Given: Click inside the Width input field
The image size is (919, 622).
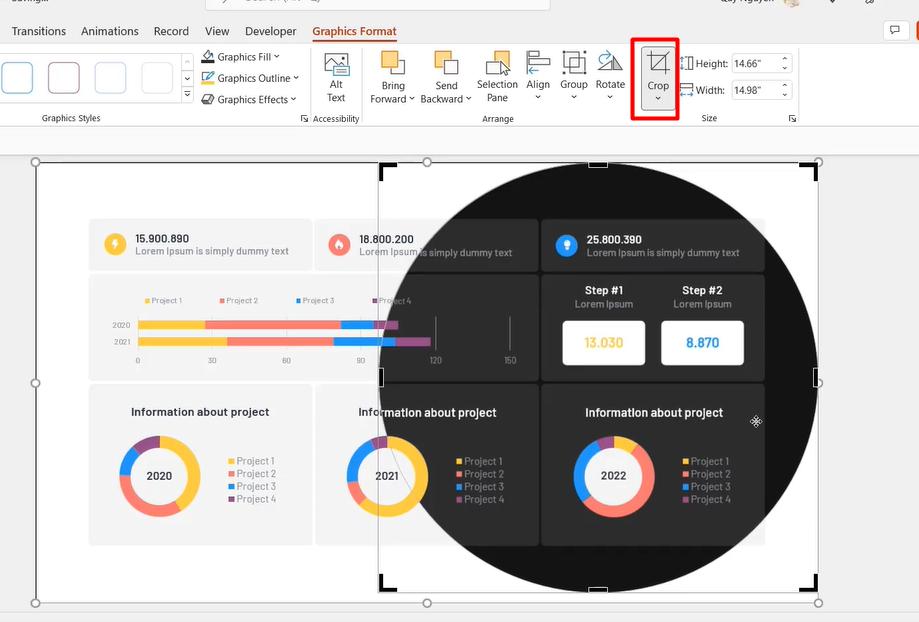Looking at the screenshot, I should tap(755, 90).
